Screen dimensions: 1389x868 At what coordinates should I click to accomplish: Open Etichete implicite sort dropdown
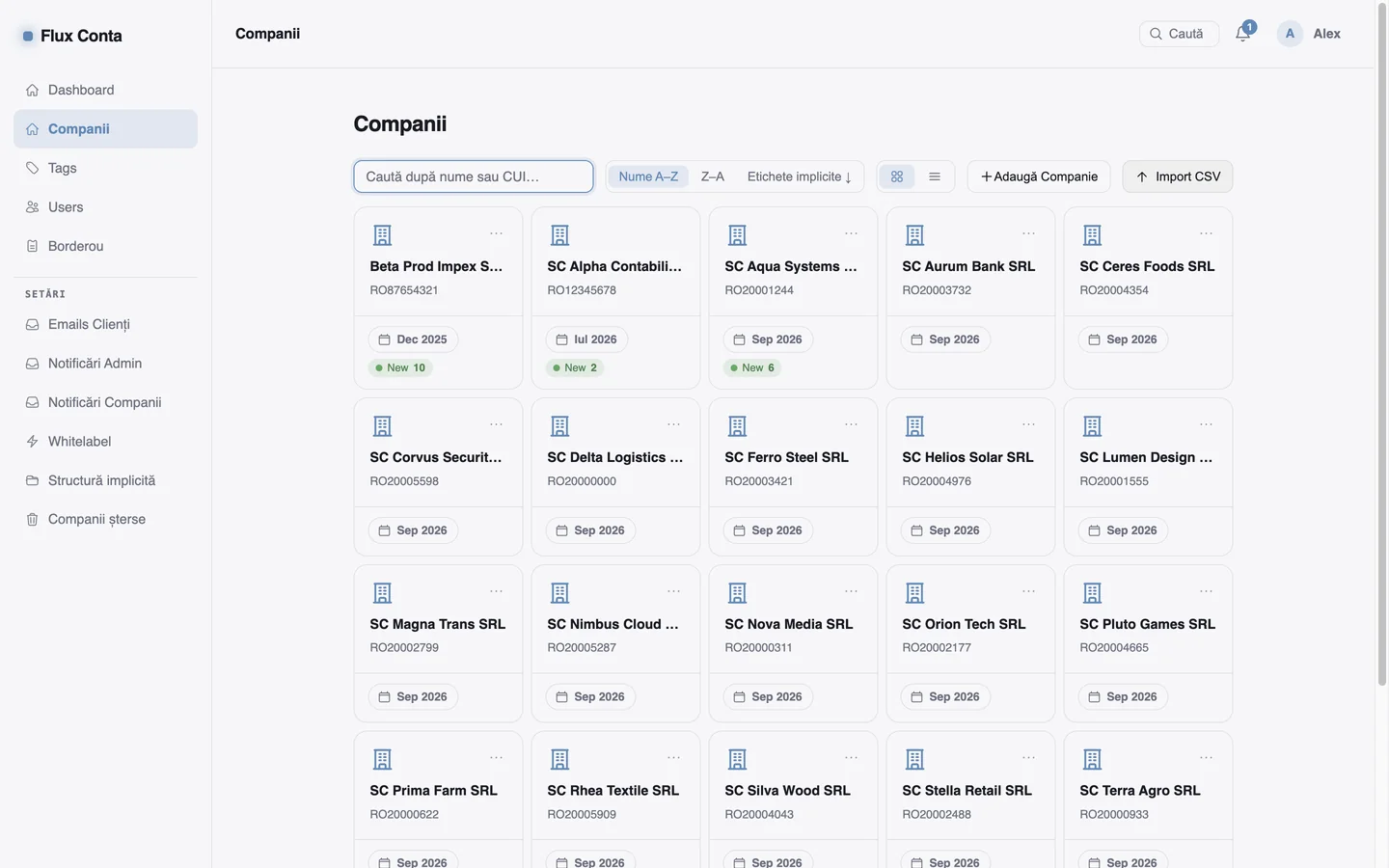click(x=799, y=176)
